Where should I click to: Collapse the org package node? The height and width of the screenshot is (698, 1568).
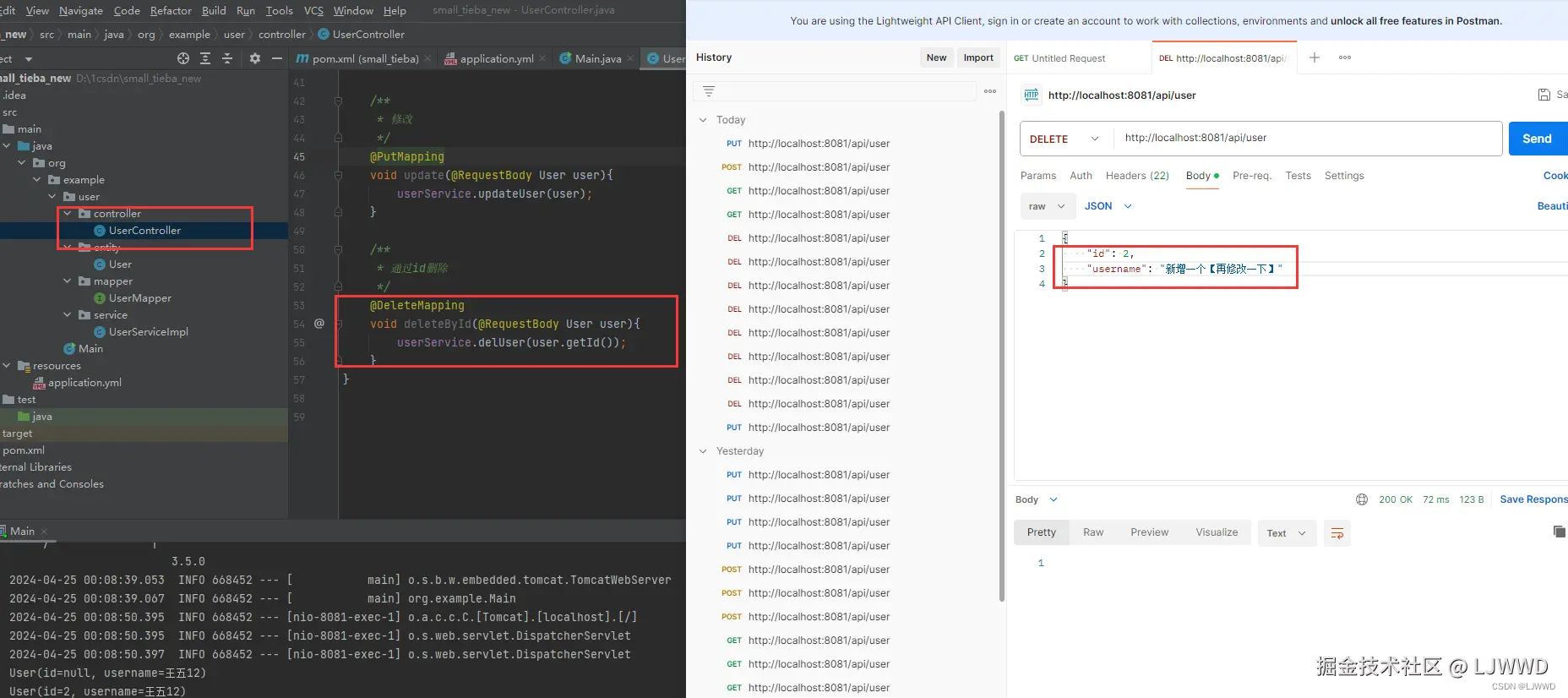coord(22,163)
